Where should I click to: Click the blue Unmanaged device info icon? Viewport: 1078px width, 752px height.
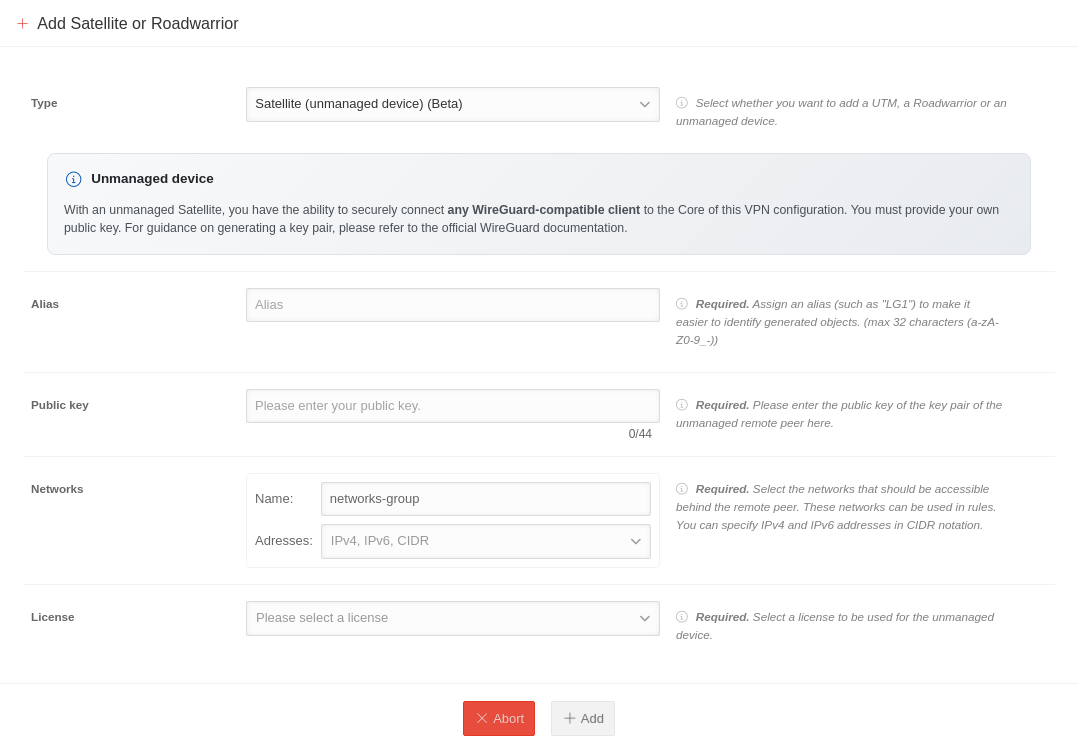coord(74,179)
